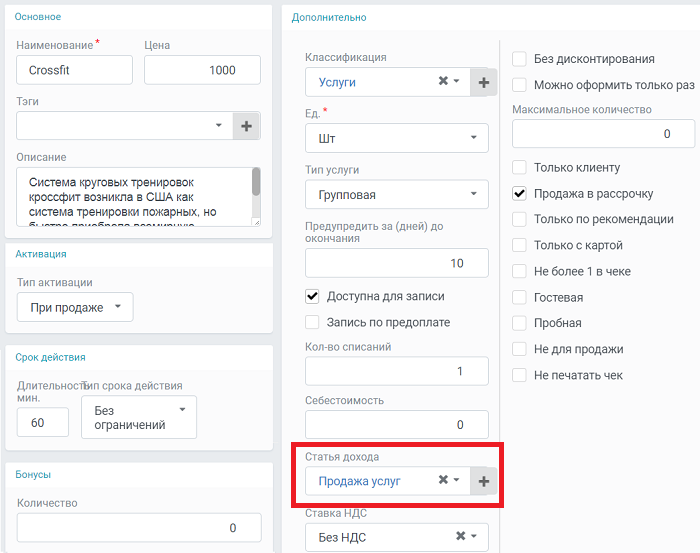Enable Гостевая checkbox
The height and width of the screenshot is (553, 700).
point(519,297)
